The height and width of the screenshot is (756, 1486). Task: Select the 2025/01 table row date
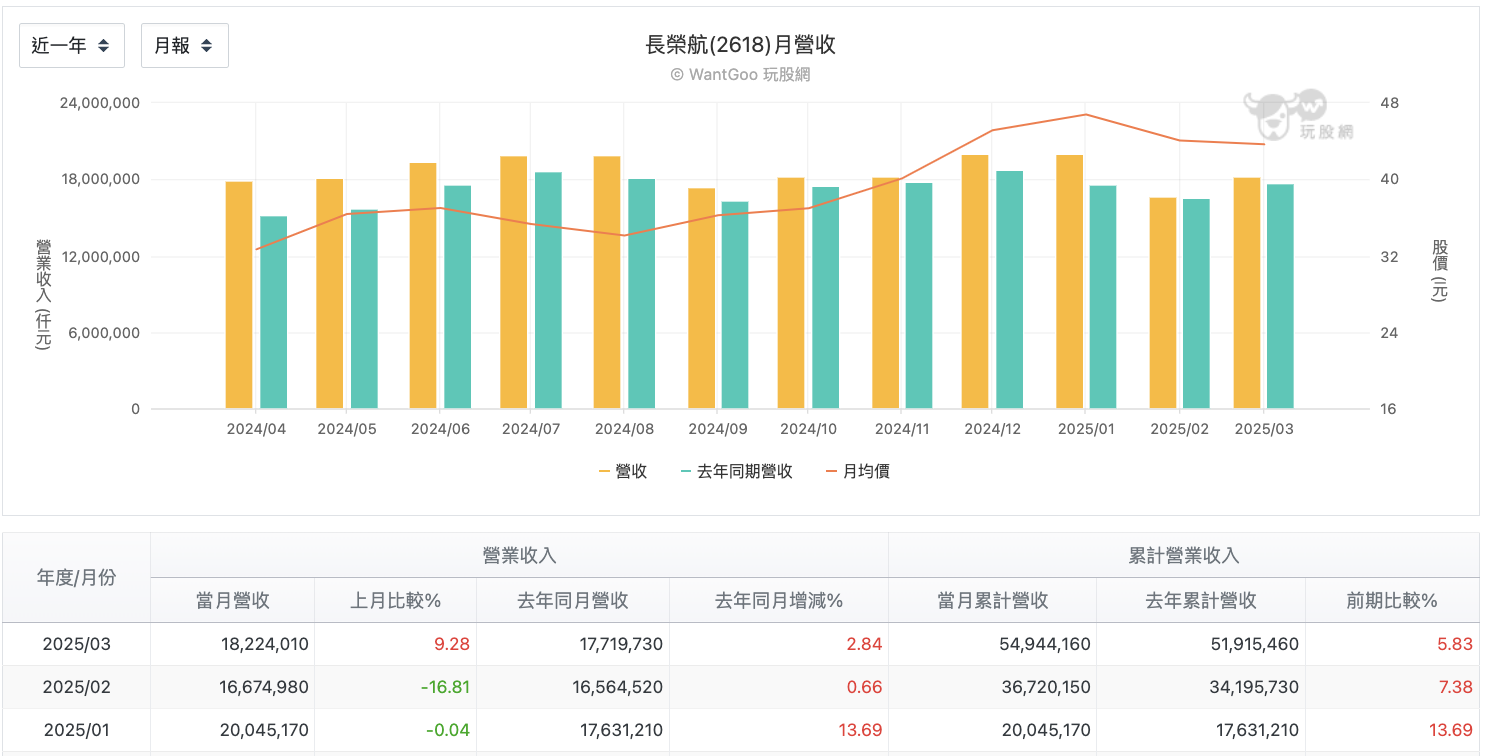click(77, 730)
